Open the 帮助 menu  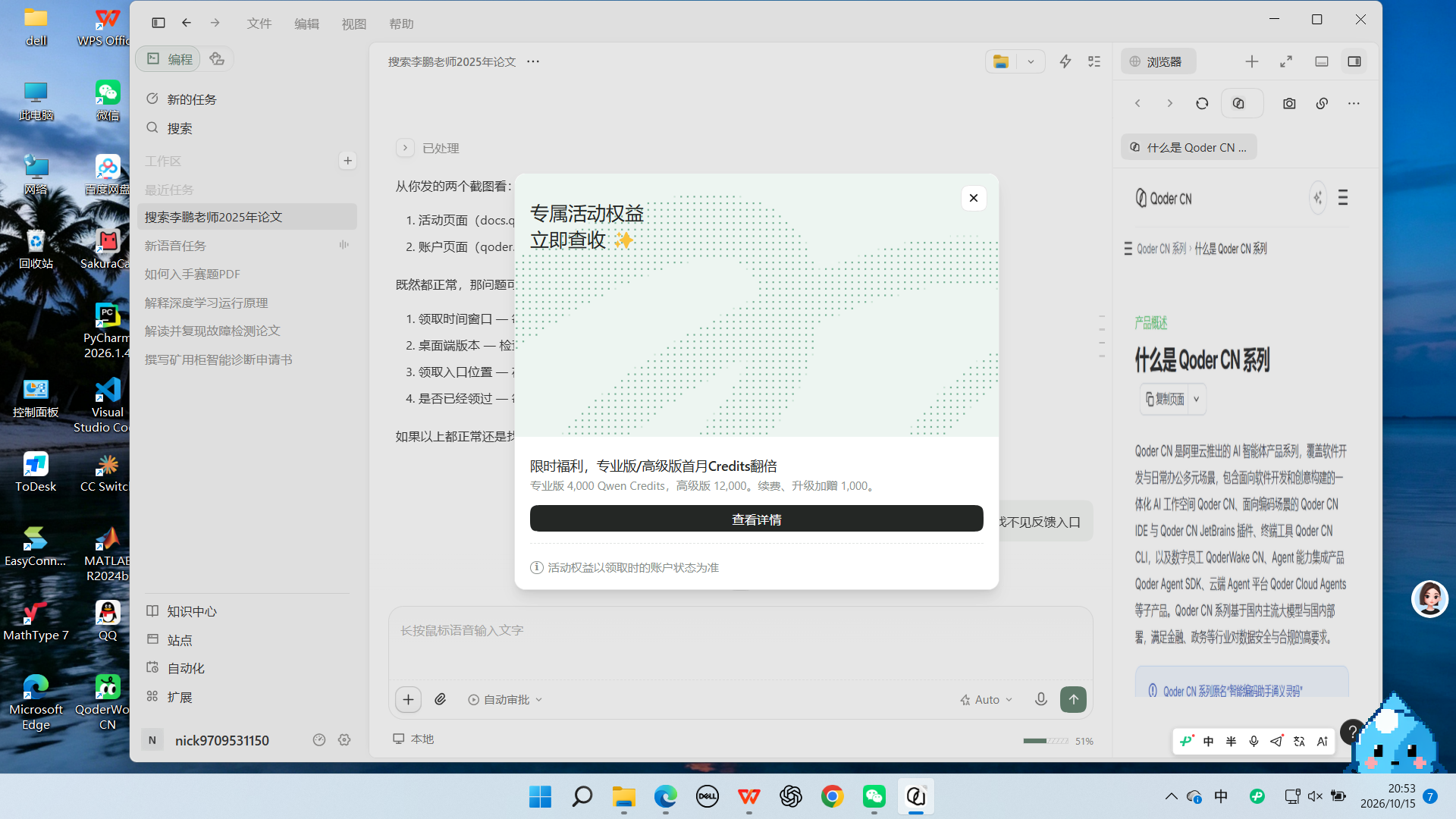pos(401,24)
